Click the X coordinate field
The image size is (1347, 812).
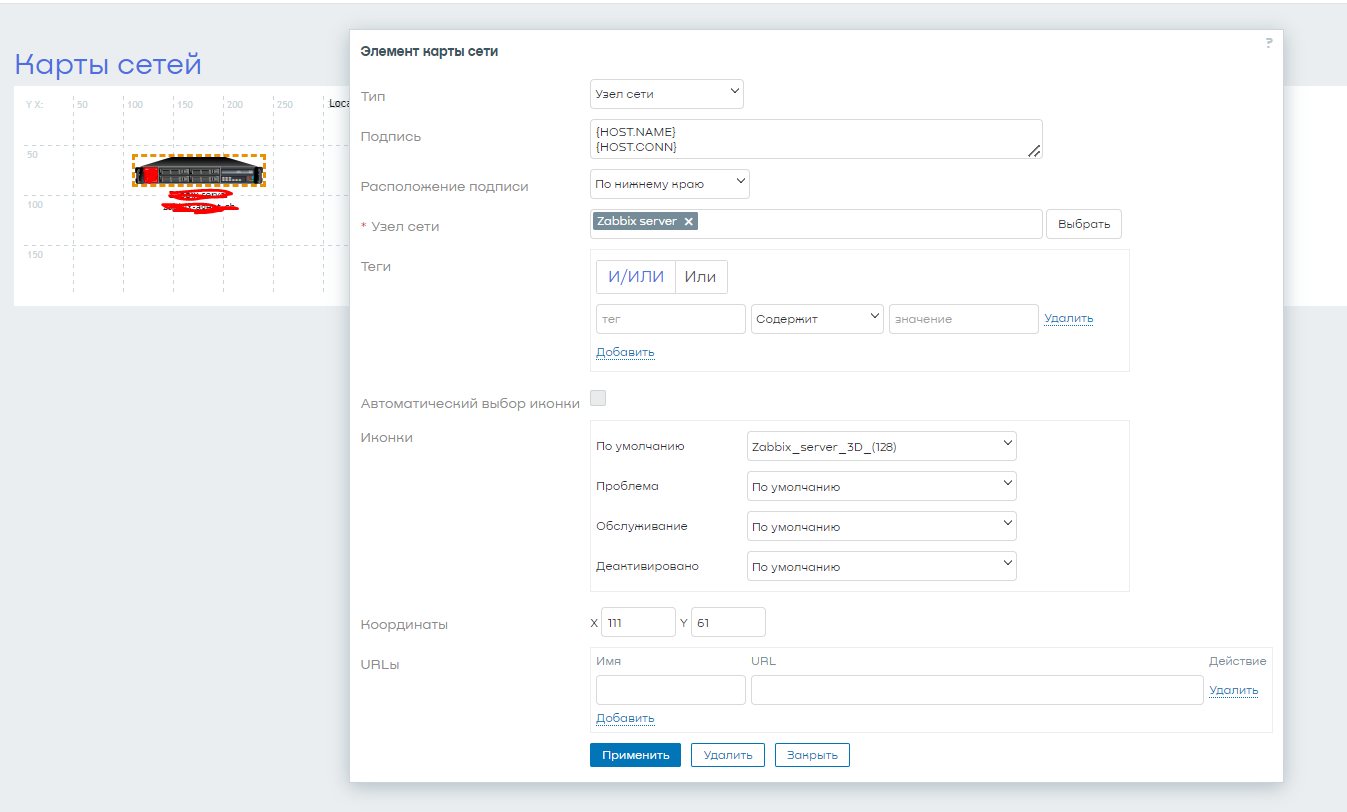click(x=638, y=622)
